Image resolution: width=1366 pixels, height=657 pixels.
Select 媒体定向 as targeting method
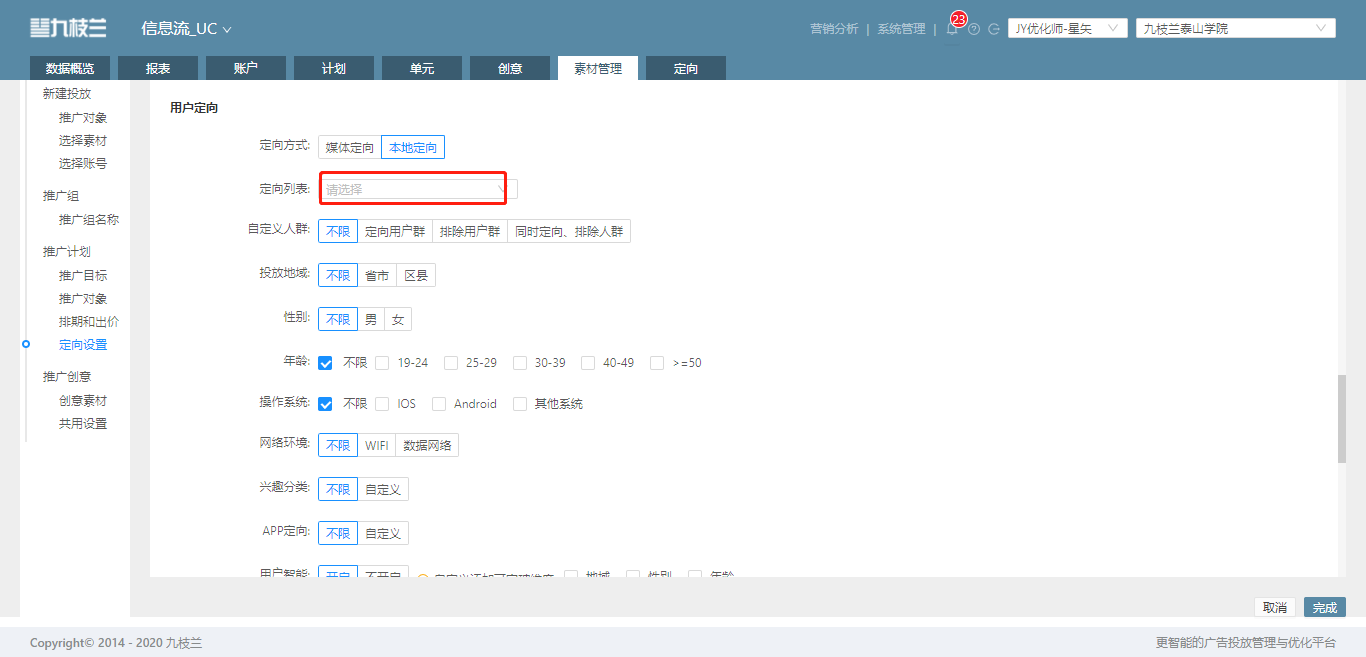pos(350,147)
